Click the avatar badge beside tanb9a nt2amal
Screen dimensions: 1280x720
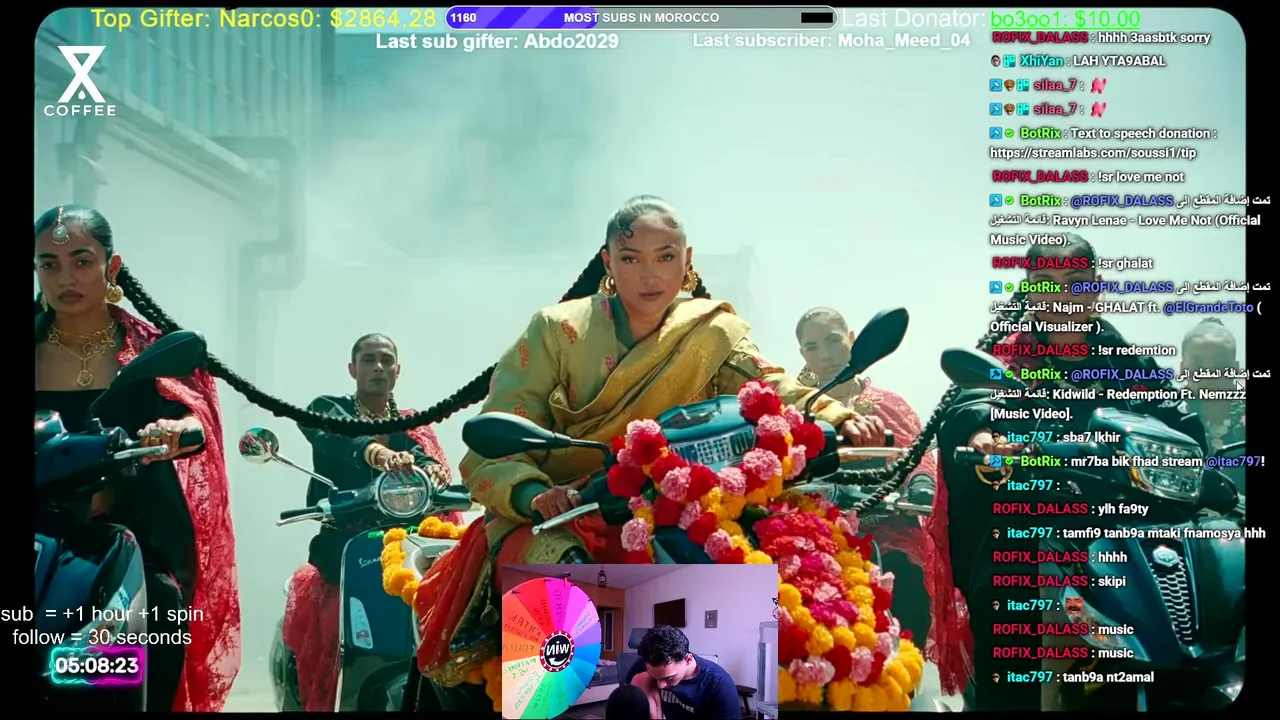coord(996,677)
